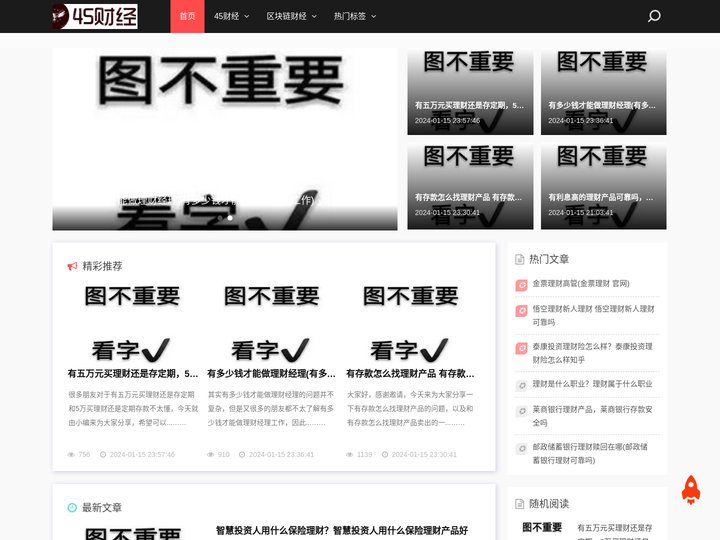
Task: Expand the 区块链财经 dropdown arrow
Action: click(x=314, y=17)
